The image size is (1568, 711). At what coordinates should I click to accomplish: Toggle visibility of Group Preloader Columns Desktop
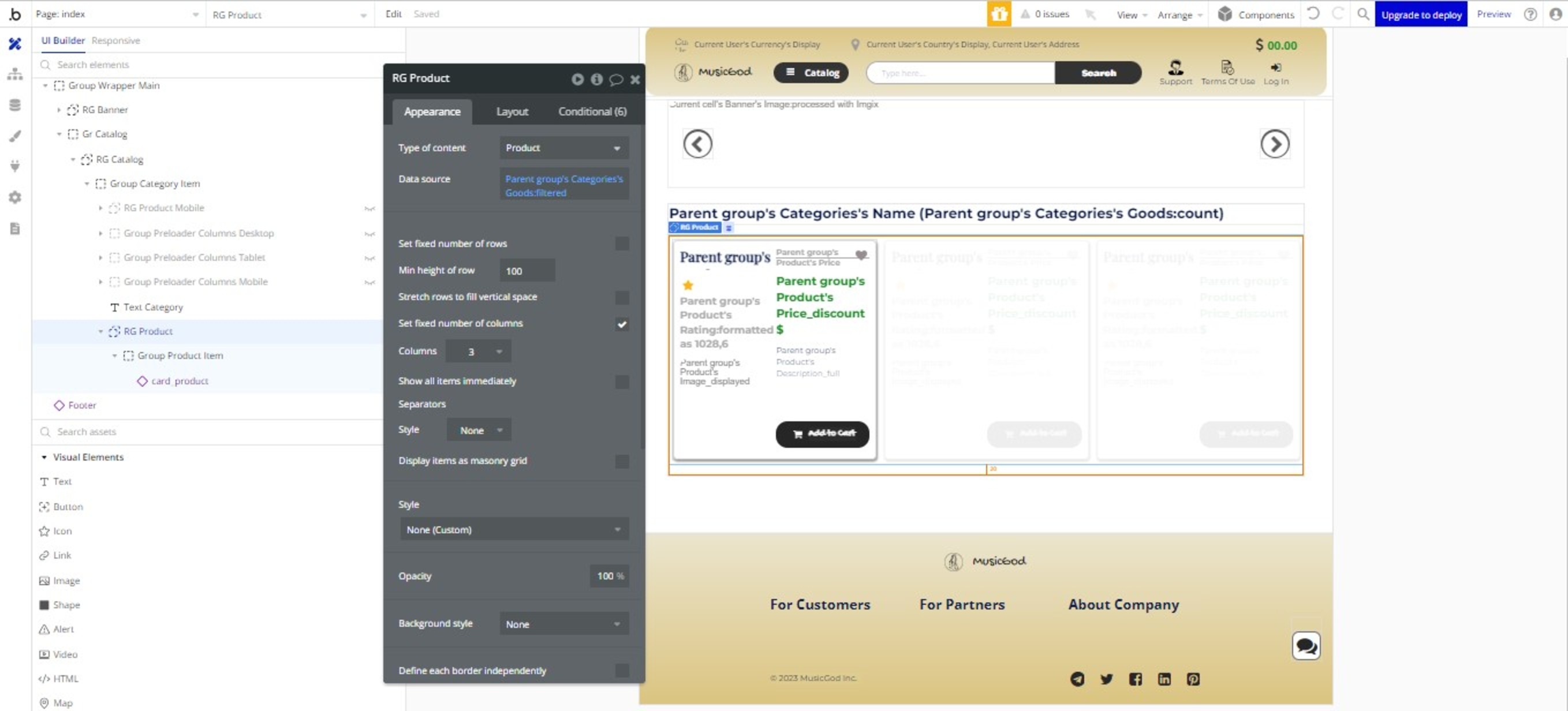click(x=369, y=234)
